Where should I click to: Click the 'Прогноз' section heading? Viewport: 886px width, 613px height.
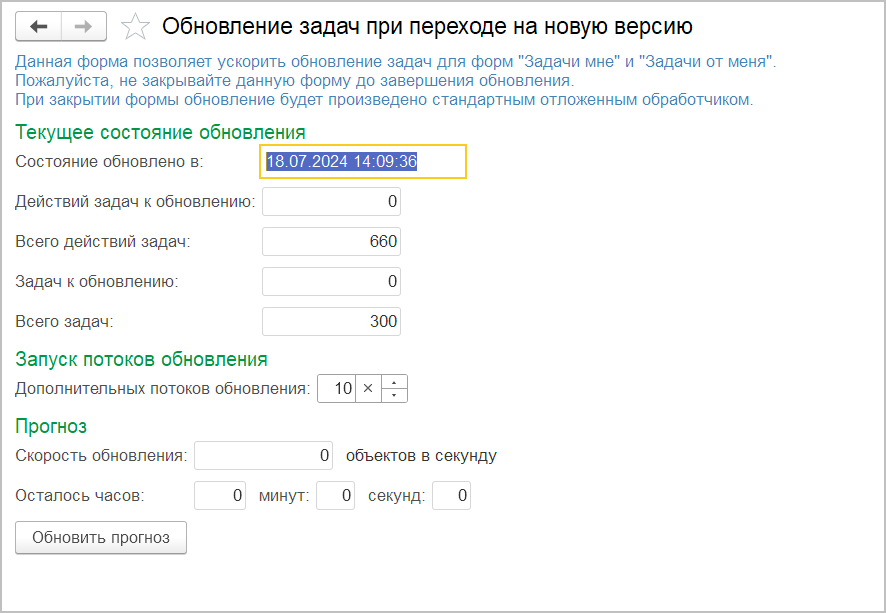[x=51, y=427]
